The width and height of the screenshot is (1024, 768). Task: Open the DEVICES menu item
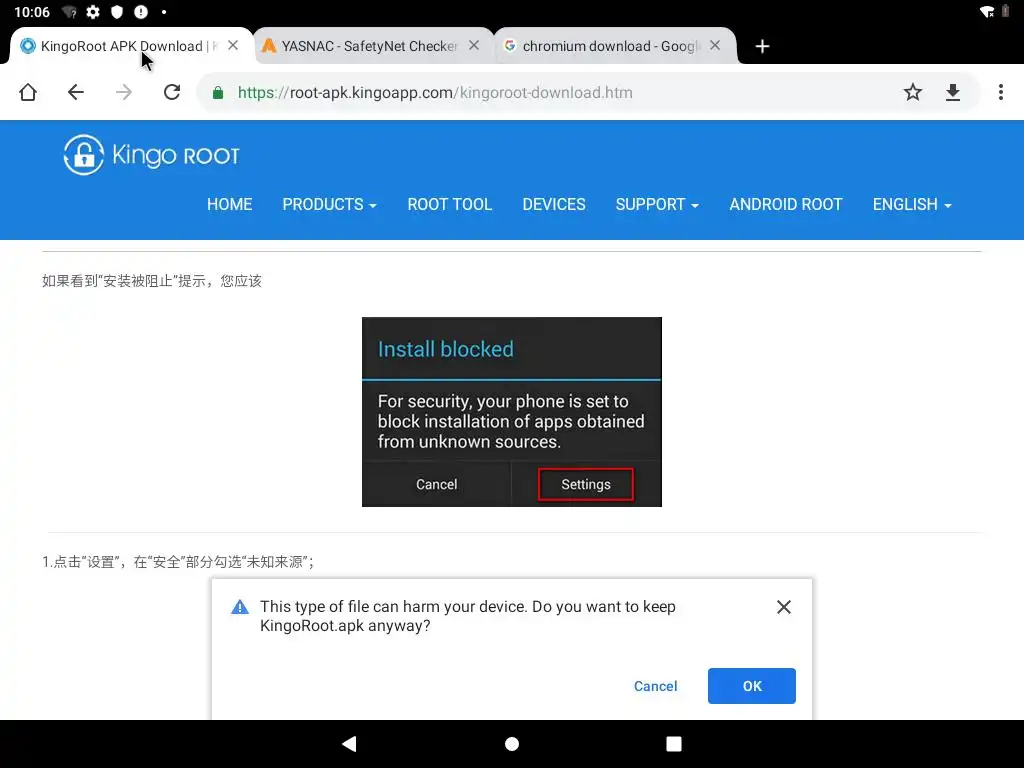click(554, 204)
